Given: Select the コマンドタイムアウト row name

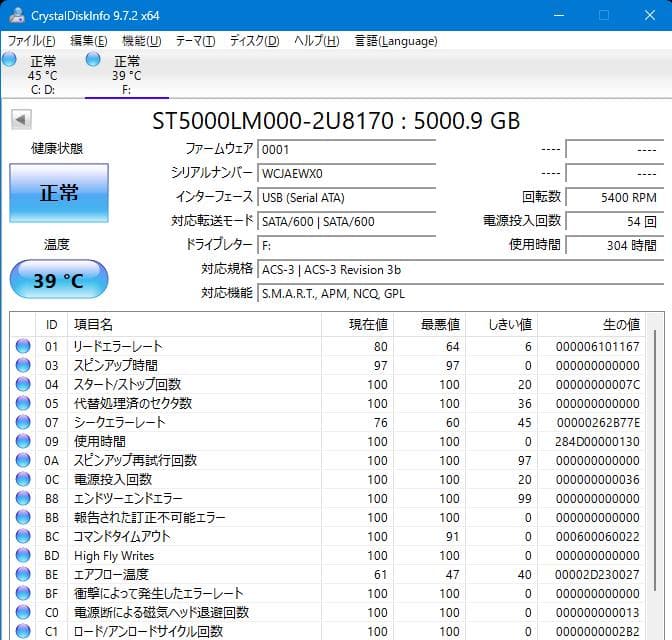Looking at the screenshot, I should pyautogui.click(x=122, y=536).
